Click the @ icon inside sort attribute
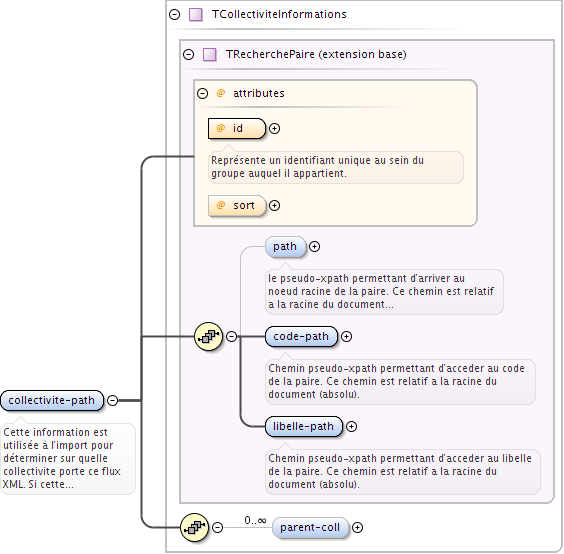Image resolution: width=564 pixels, height=554 pixels. pyautogui.click(x=220, y=205)
